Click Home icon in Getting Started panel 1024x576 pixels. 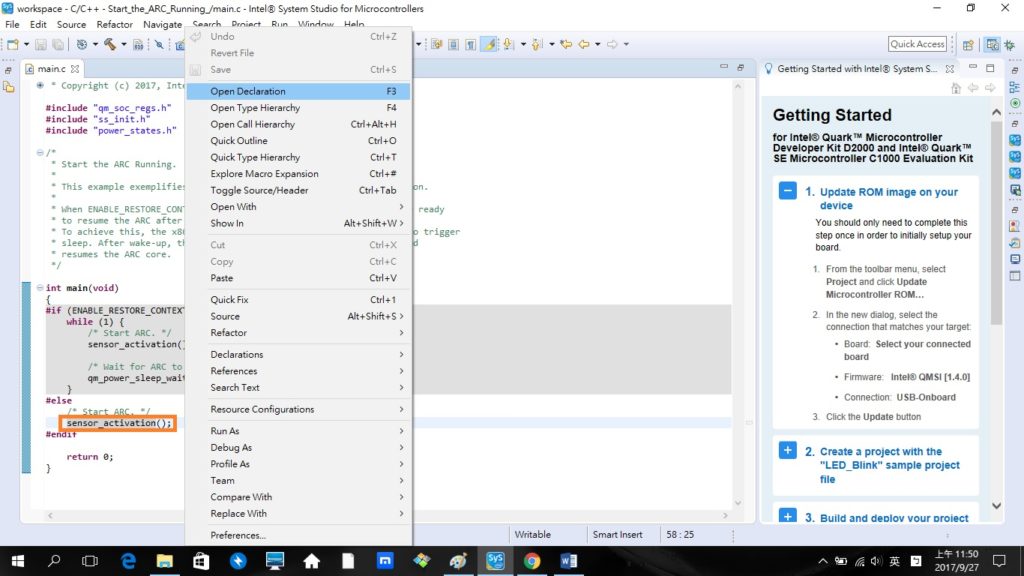956,88
